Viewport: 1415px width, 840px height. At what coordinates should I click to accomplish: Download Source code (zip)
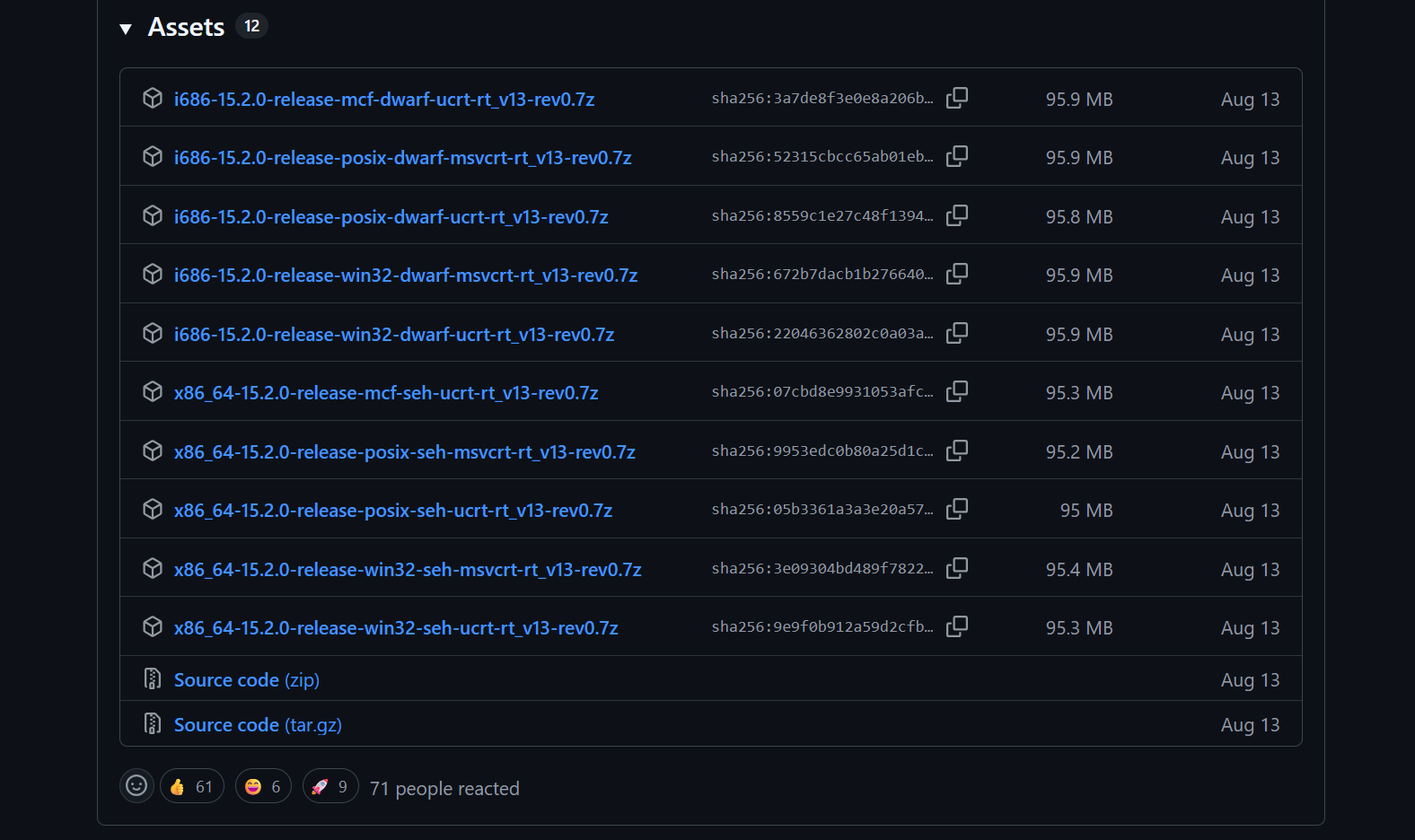246,680
